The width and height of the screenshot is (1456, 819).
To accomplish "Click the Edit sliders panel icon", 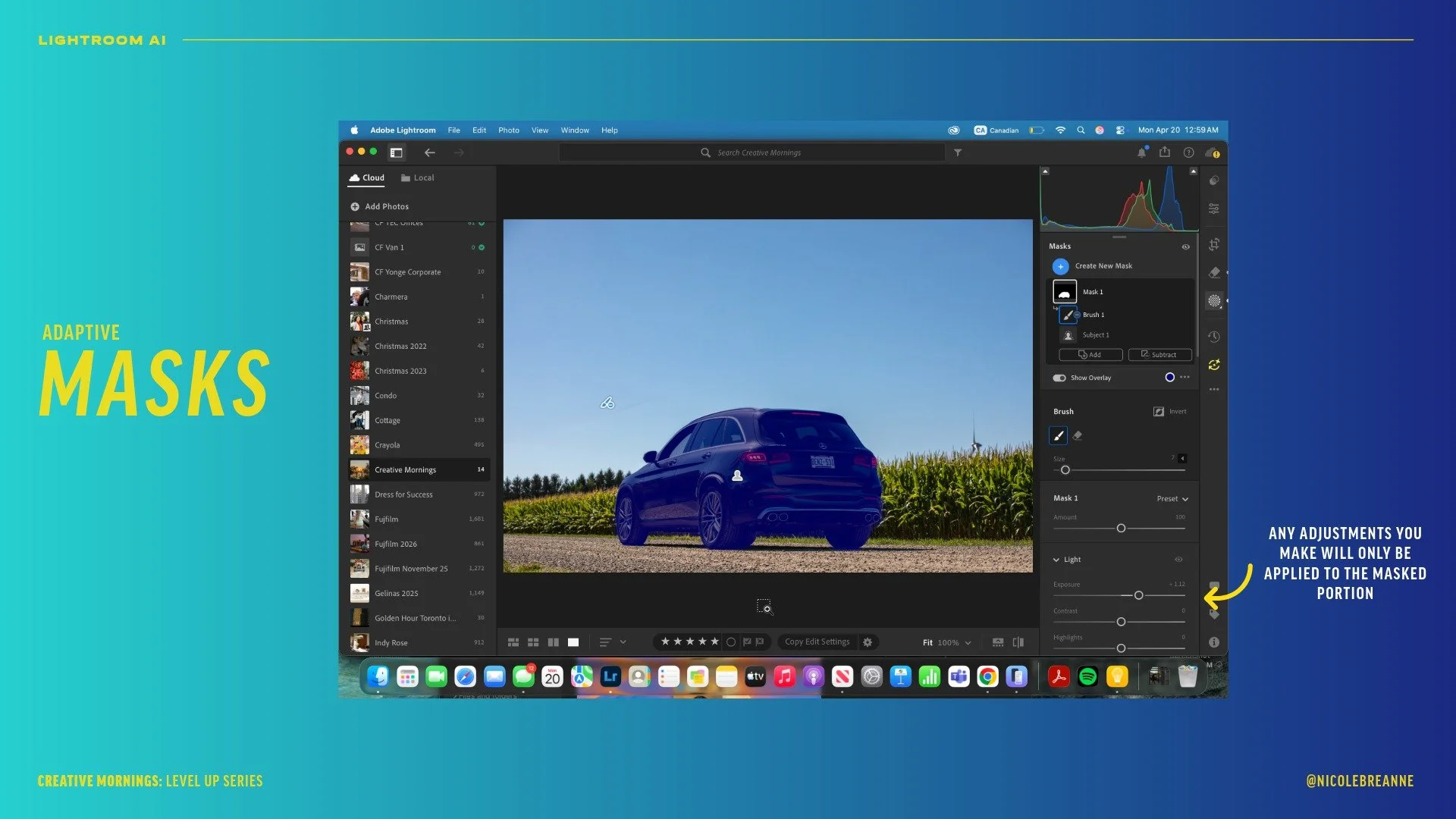I will click(x=1214, y=209).
